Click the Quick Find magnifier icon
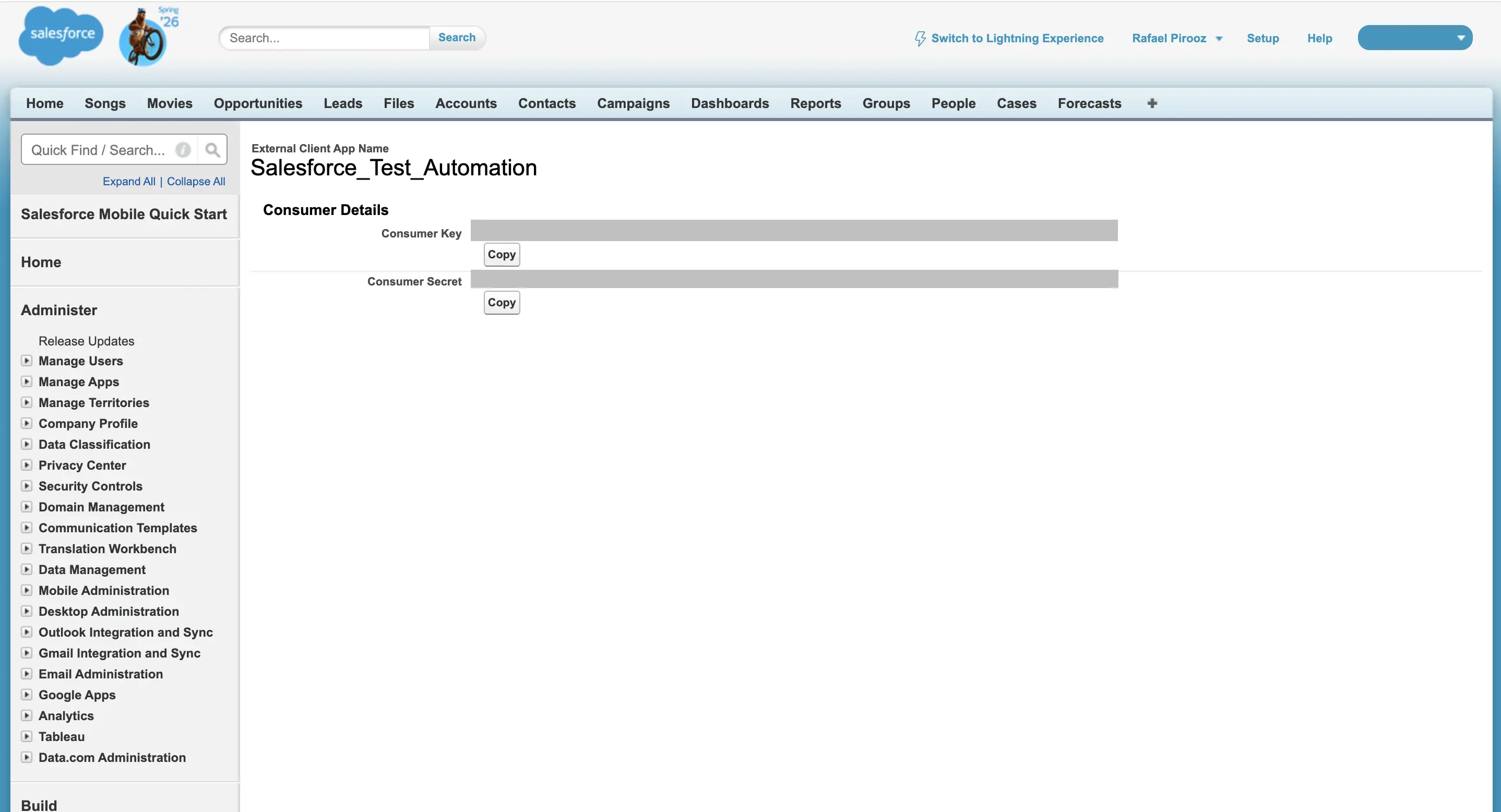The width and height of the screenshot is (1501, 812). [213, 150]
